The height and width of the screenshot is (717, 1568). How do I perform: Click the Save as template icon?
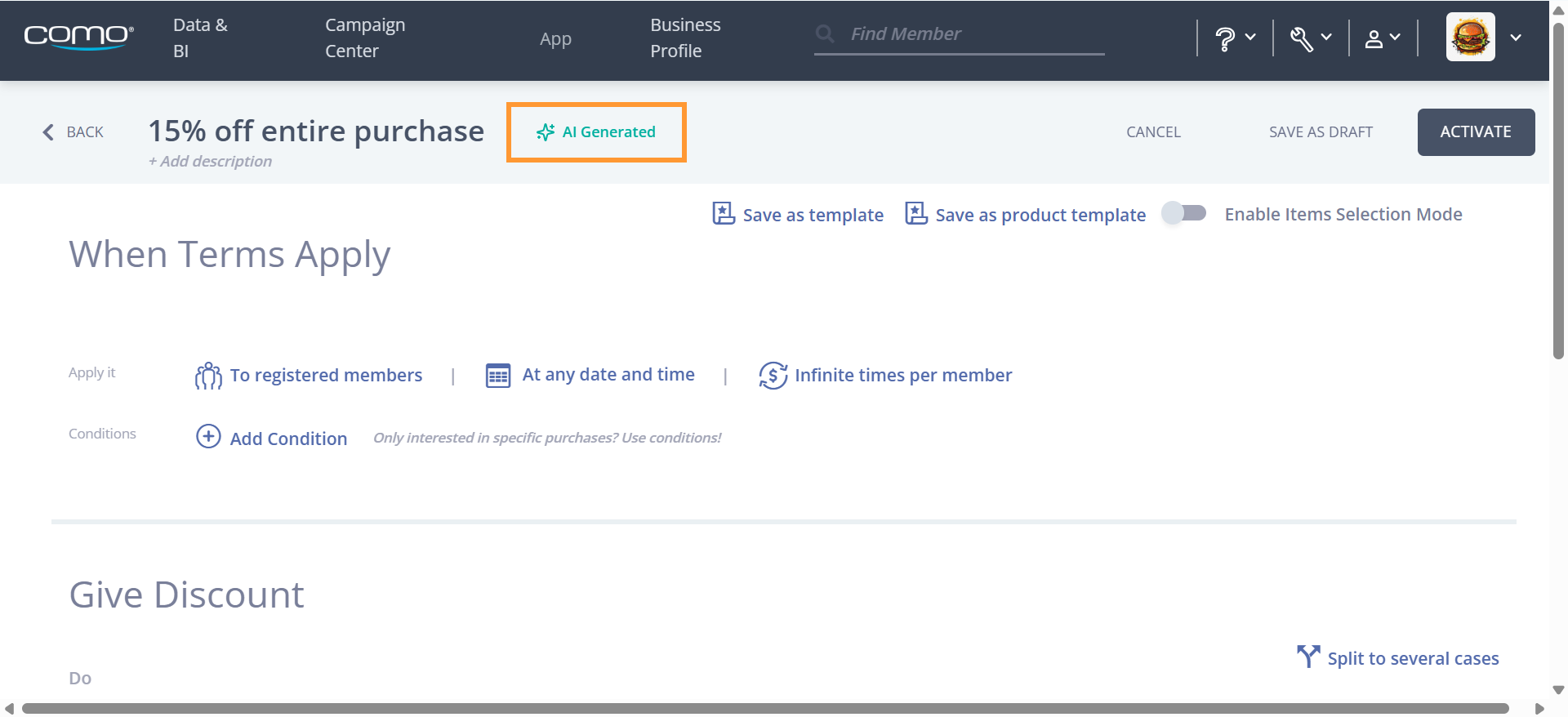[724, 213]
